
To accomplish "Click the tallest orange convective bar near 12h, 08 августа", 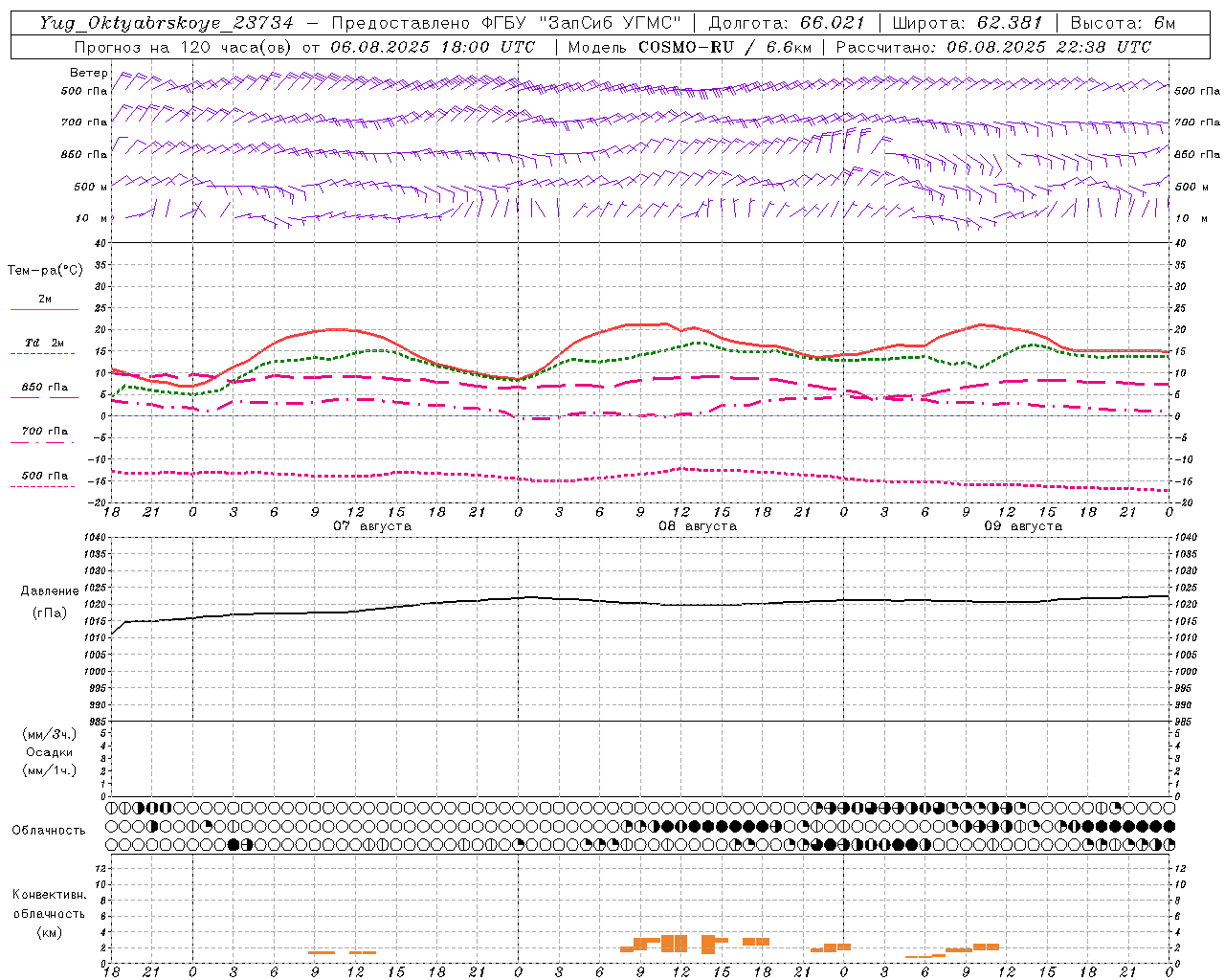I will (x=708, y=945).
